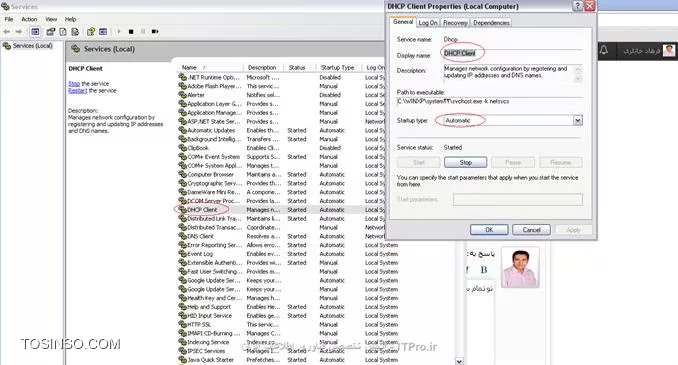Click the Start parameters input field
This screenshot has height=365, width=678.
[518, 199]
